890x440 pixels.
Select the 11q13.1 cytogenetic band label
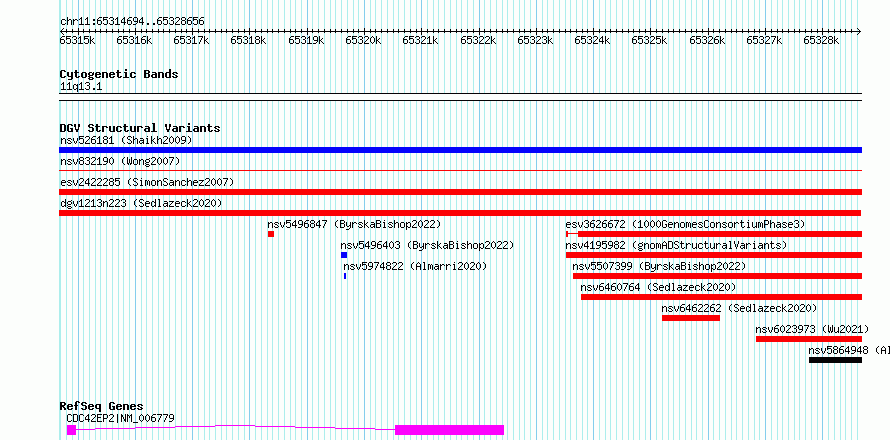point(81,87)
